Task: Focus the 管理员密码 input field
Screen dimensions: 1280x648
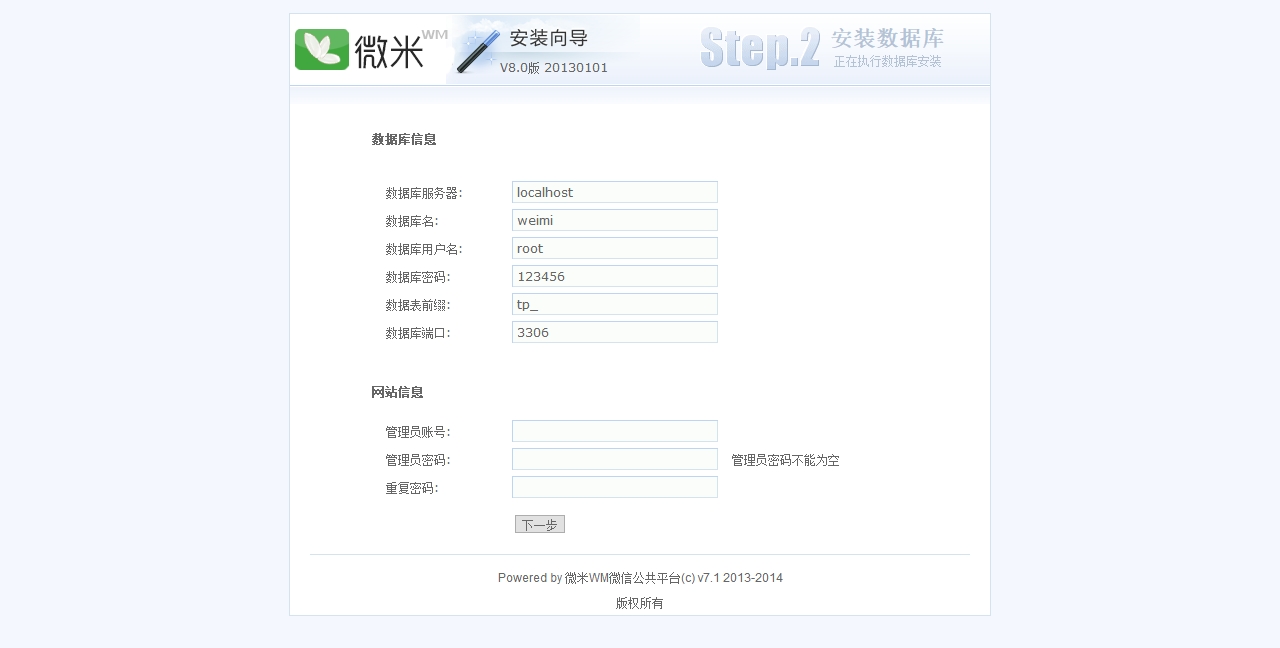Action: click(615, 459)
